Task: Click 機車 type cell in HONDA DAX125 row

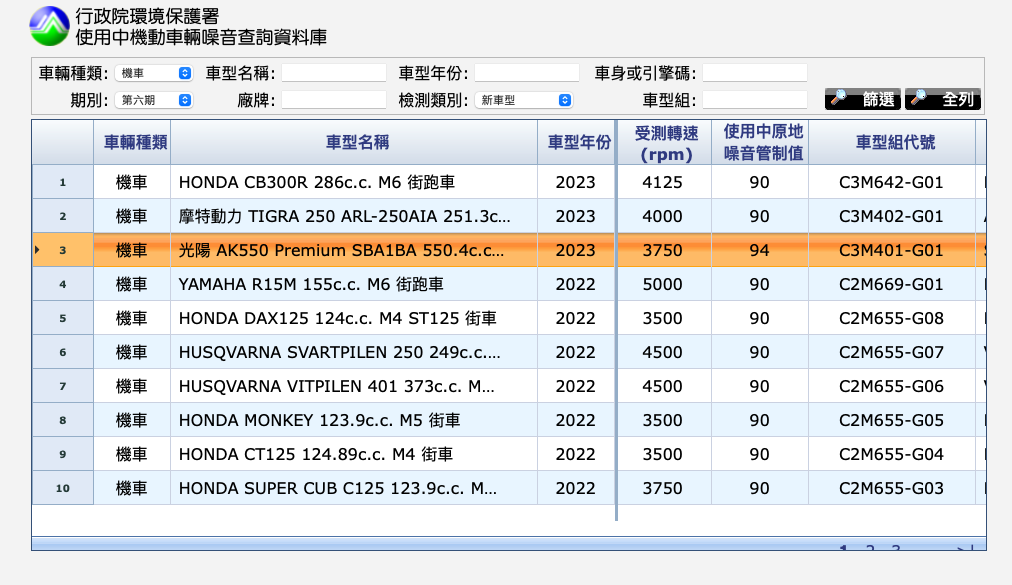Action: click(x=132, y=318)
